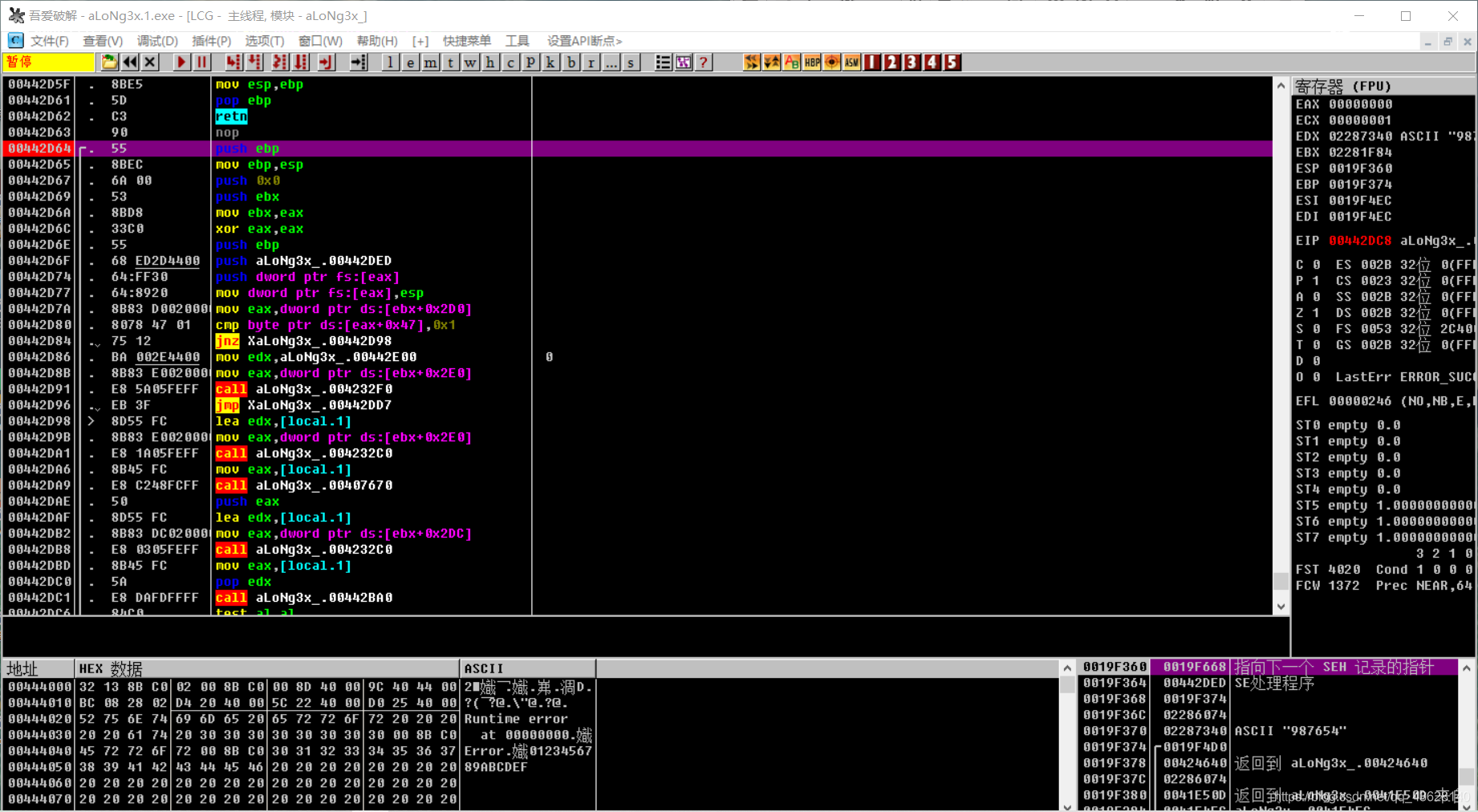The width and height of the screenshot is (1478, 812).
Task: Pause execution with the red pause icon
Action: 201,63
